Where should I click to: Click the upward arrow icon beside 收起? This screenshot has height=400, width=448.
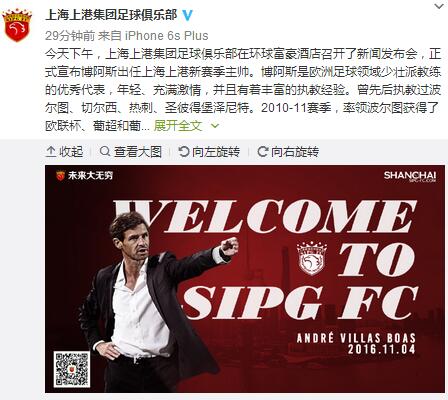51,152
